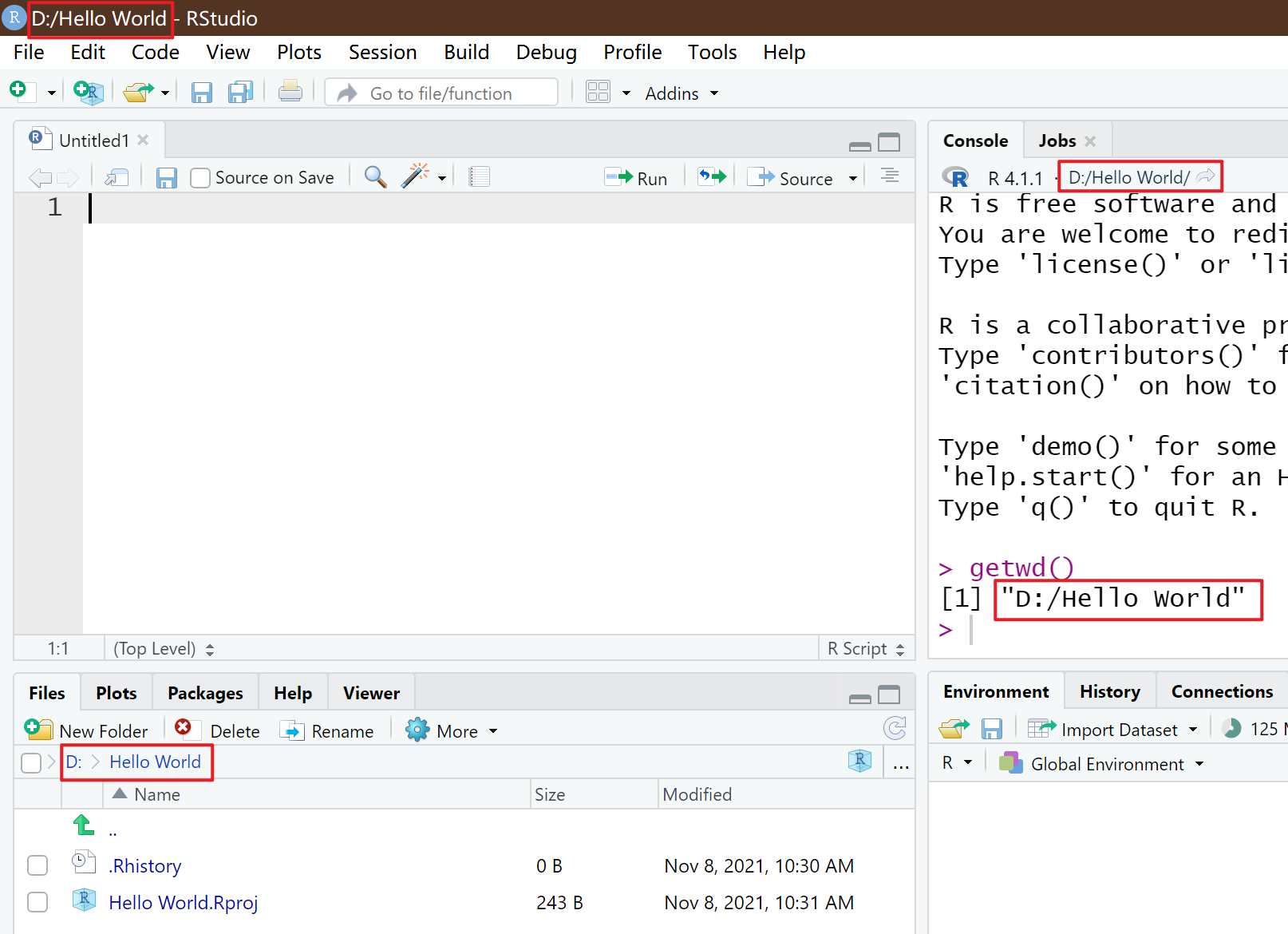Show in new window editor icon
The height and width of the screenshot is (934, 1288).
point(117,177)
